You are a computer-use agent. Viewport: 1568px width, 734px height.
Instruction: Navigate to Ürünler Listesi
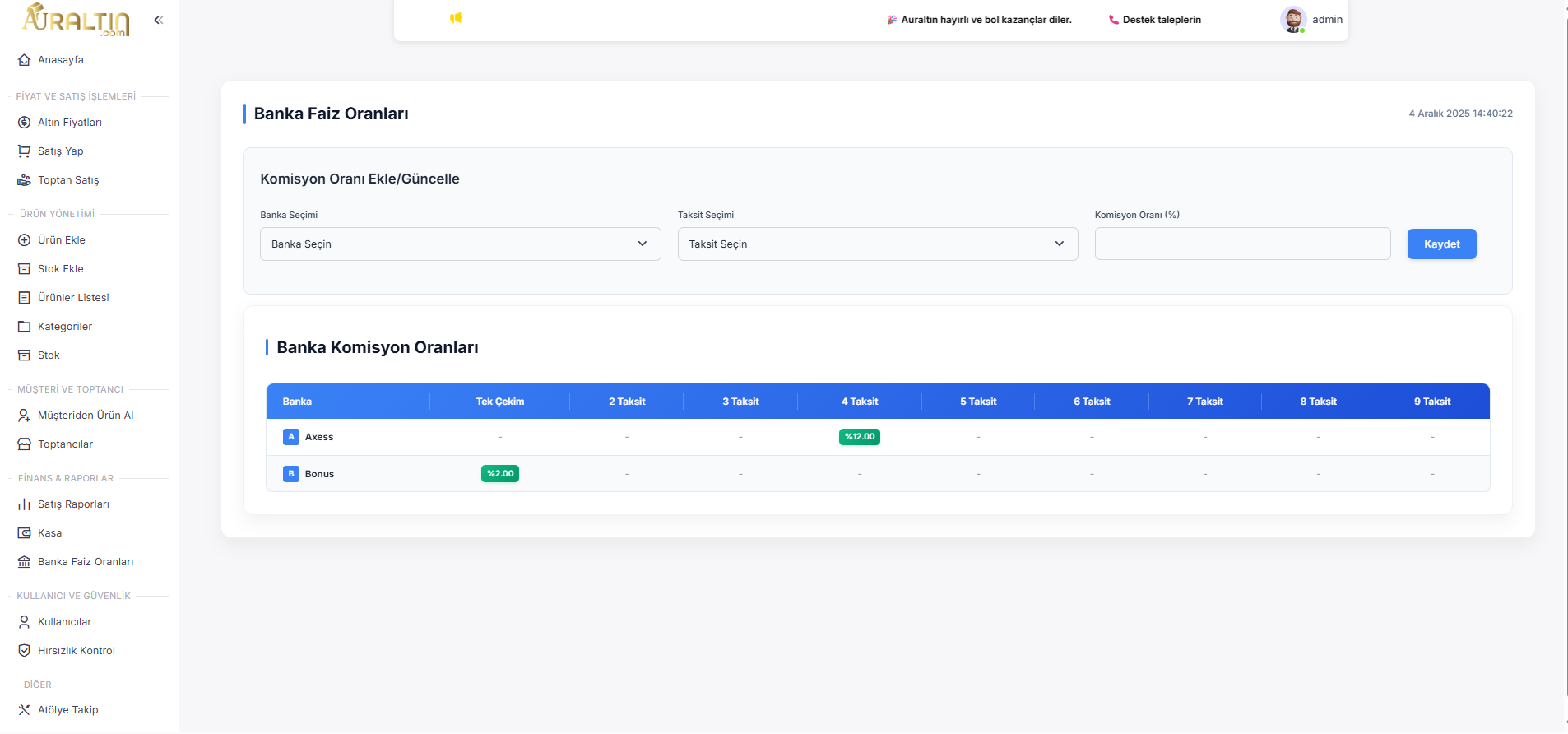[73, 298]
